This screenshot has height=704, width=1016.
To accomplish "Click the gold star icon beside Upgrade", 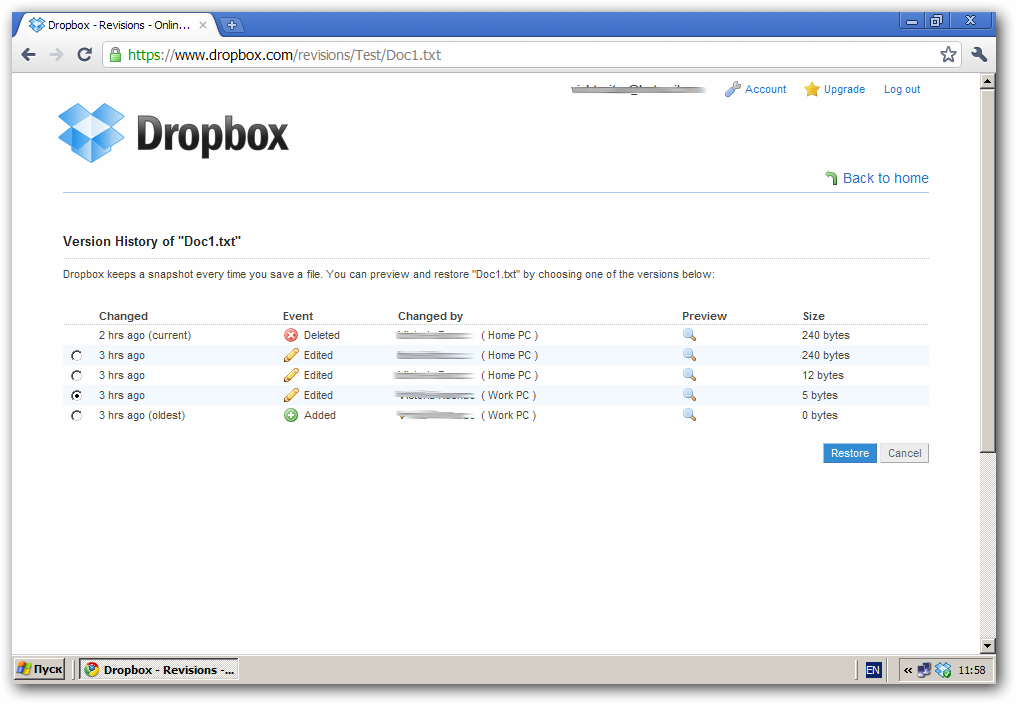I will click(812, 89).
